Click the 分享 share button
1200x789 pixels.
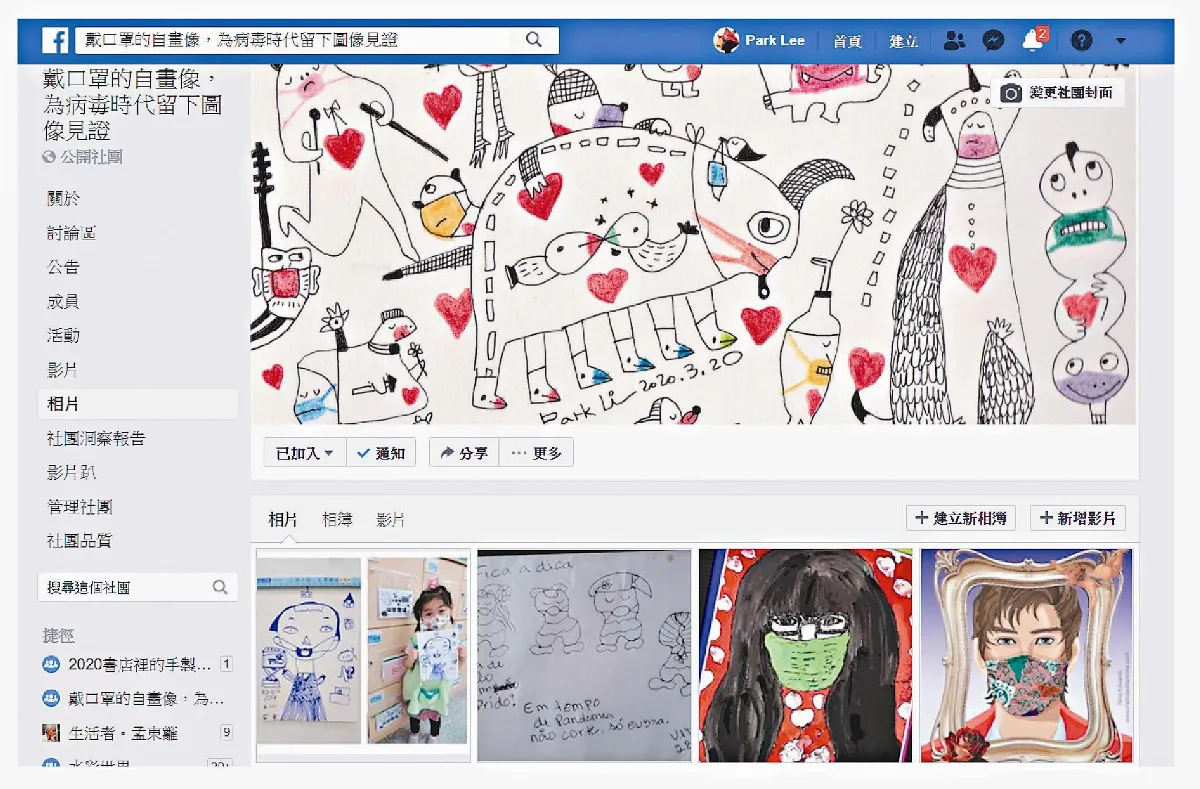(464, 453)
